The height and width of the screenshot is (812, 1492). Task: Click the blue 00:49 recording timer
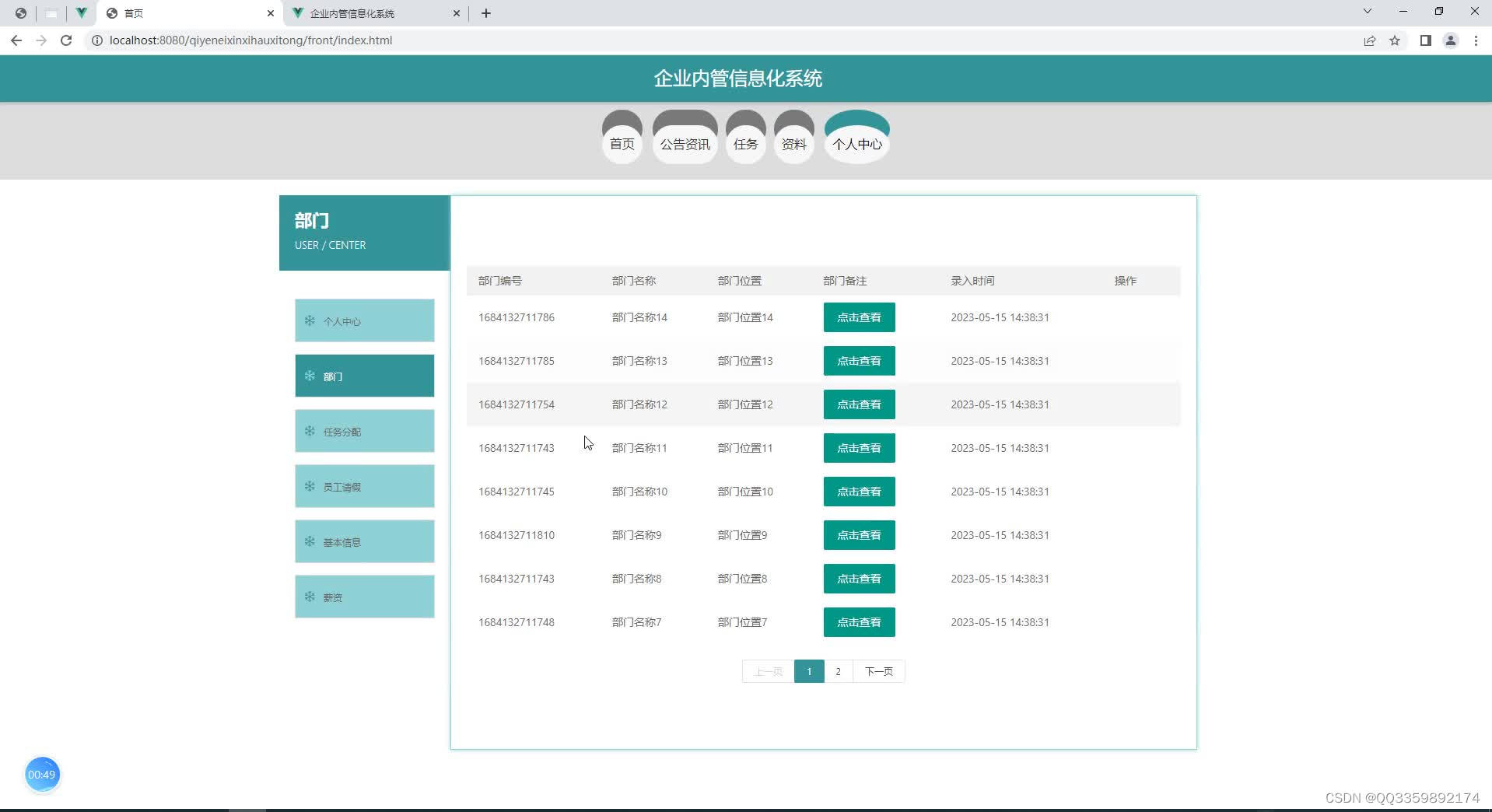(42, 775)
